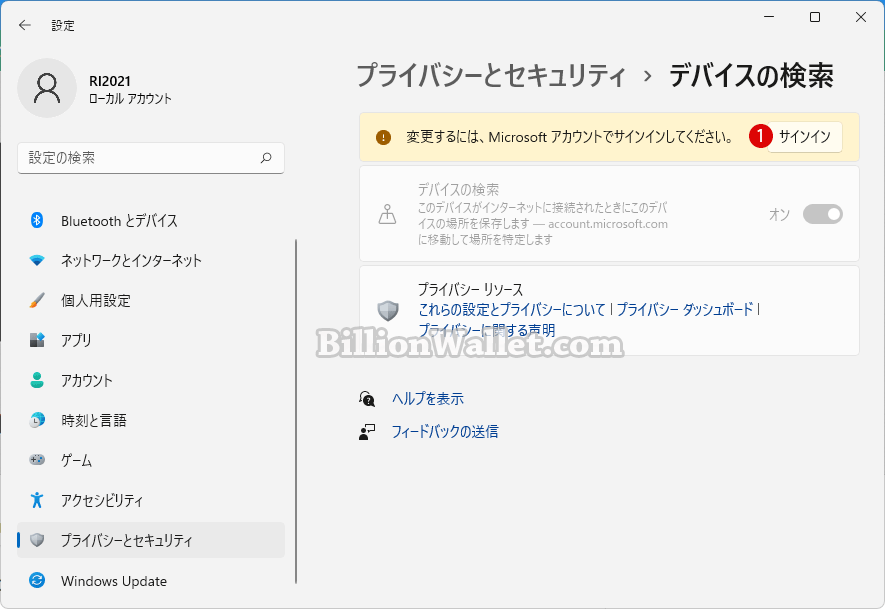Click the apps icon next to アプリ
Viewport: 885px width, 609px height.
point(37,340)
